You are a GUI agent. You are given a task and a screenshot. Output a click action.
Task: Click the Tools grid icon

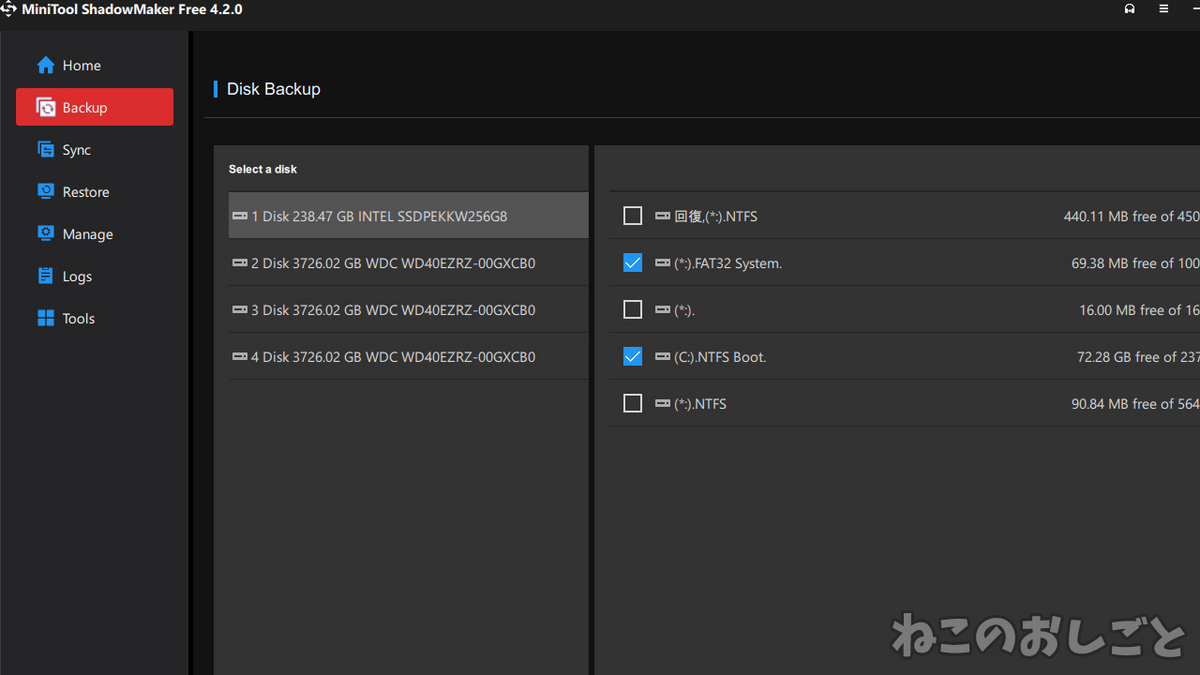point(46,318)
